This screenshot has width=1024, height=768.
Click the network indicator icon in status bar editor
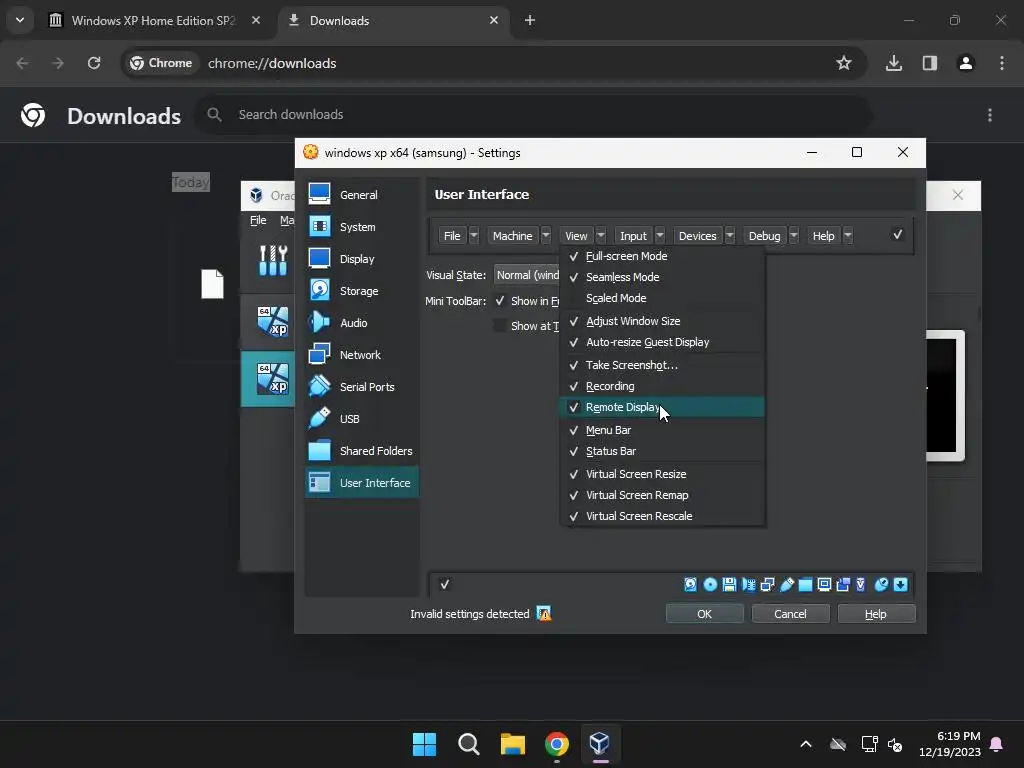point(767,584)
